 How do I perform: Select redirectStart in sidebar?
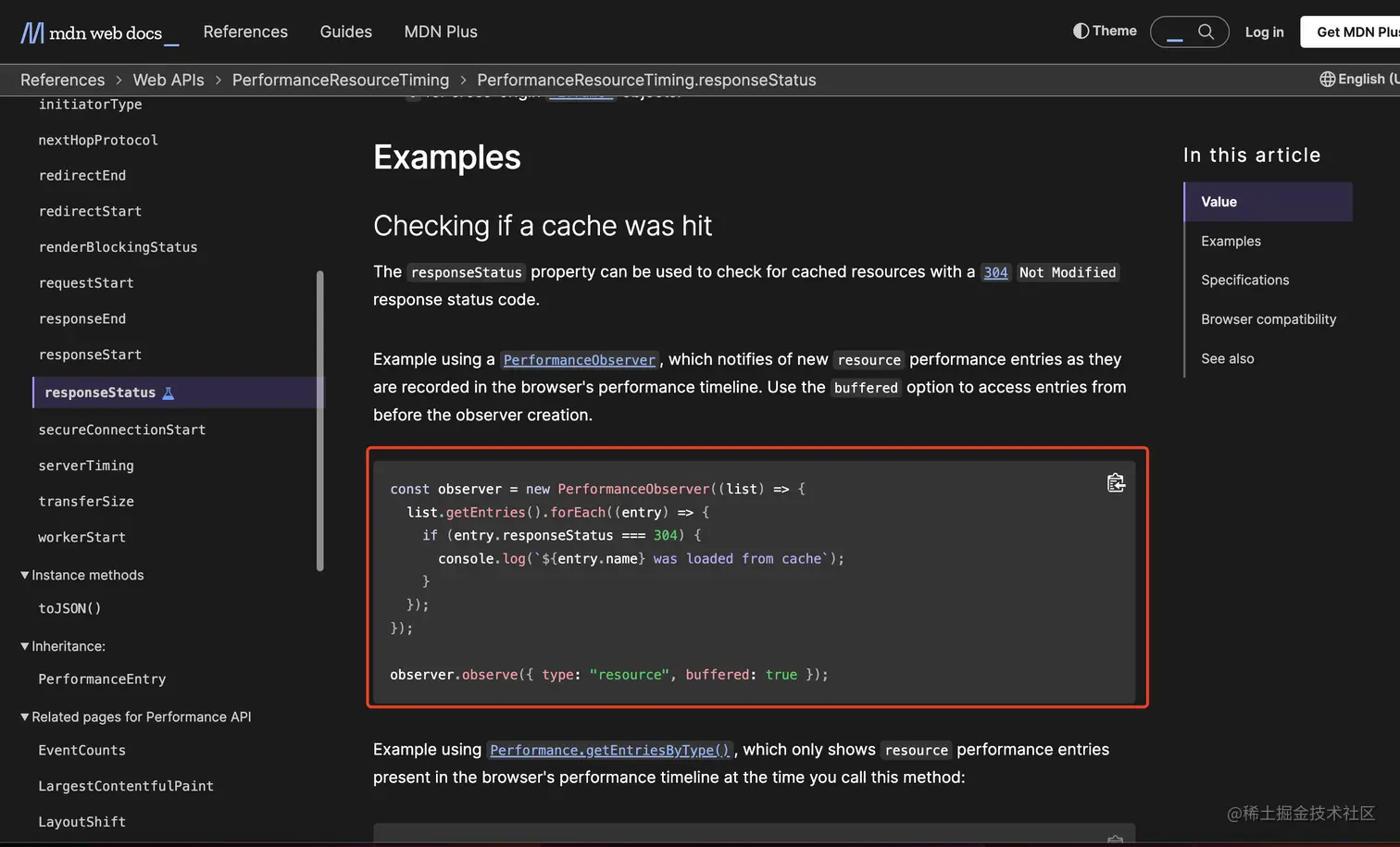pos(90,211)
